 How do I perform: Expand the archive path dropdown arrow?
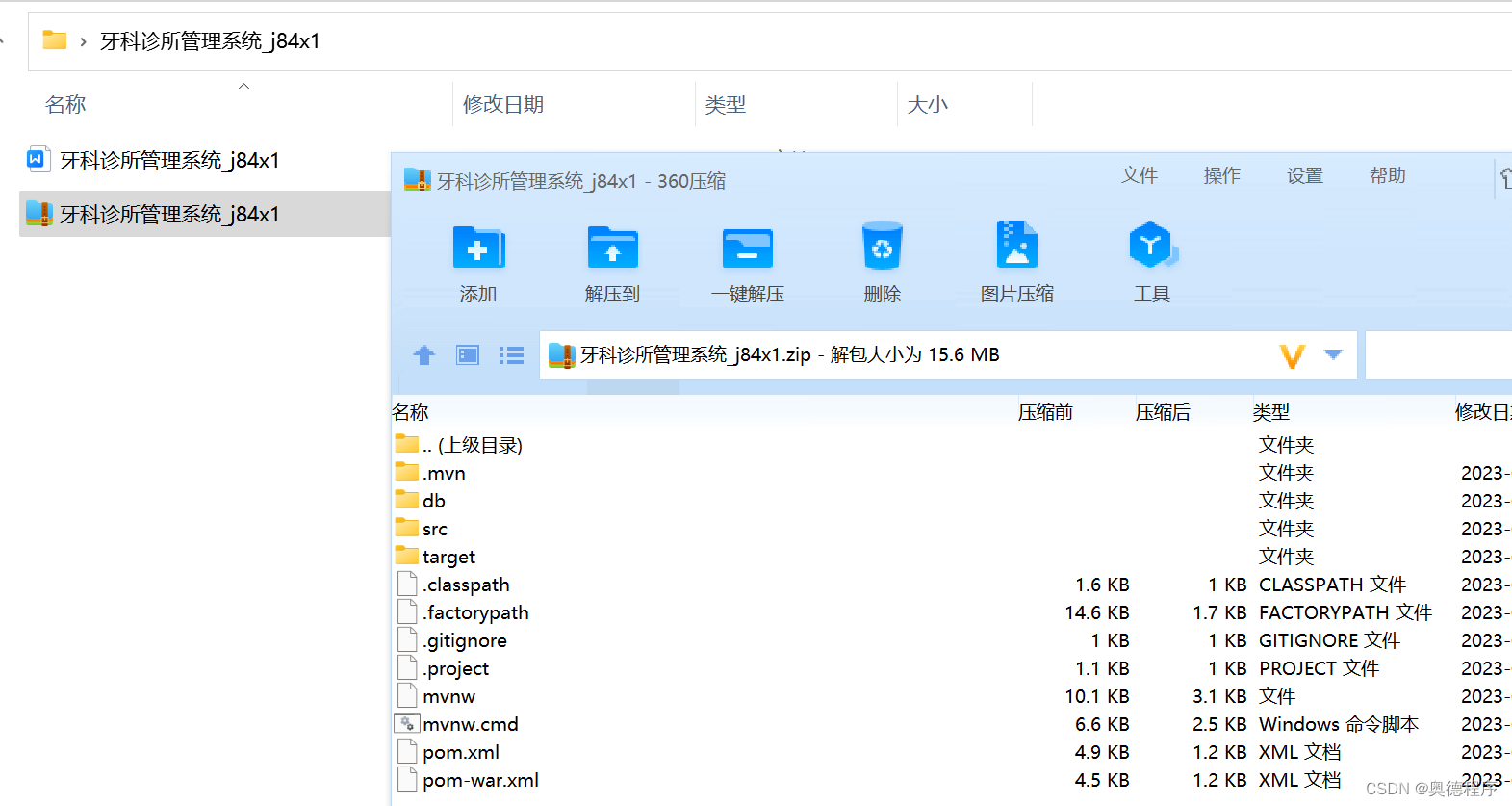pyautogui.click(x=1333, y=354)
